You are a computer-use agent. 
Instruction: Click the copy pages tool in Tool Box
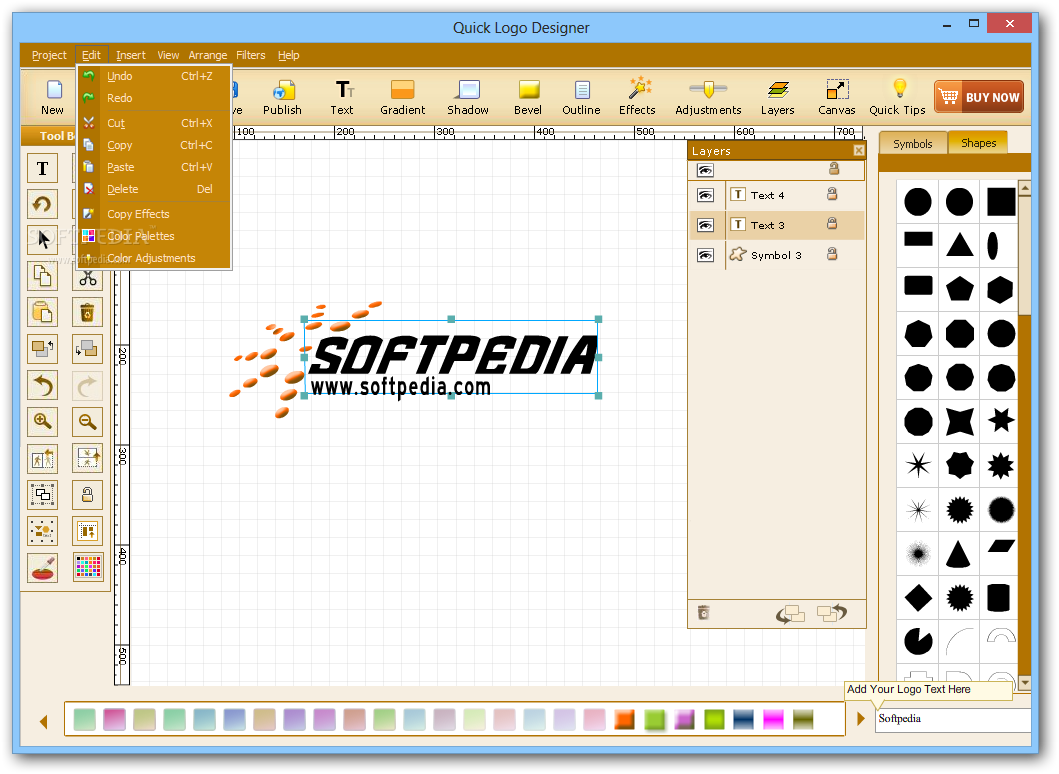[x=43, y=276]
